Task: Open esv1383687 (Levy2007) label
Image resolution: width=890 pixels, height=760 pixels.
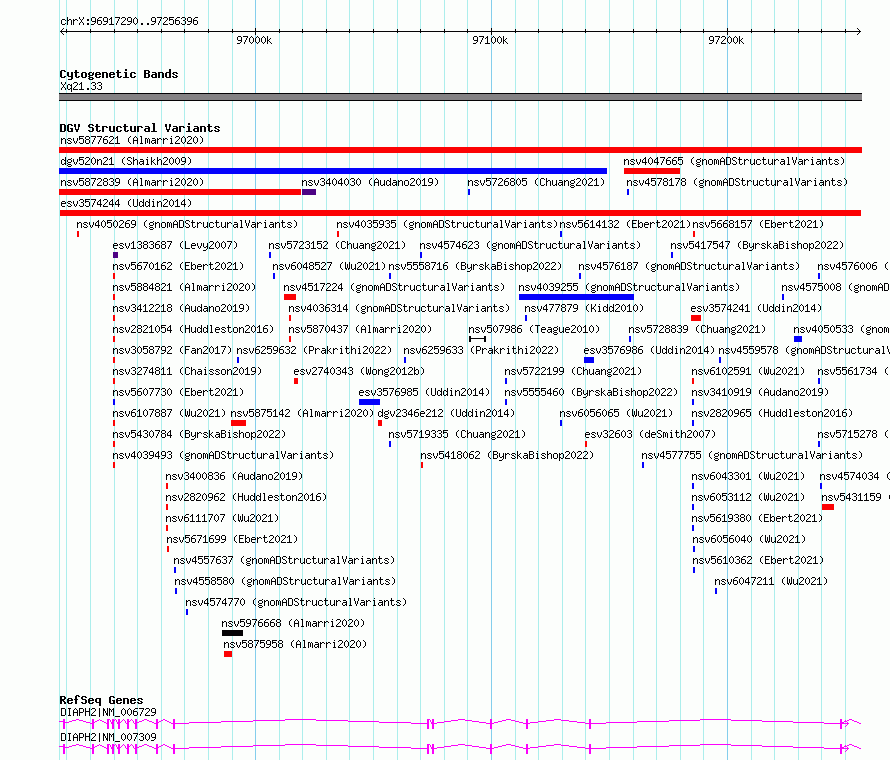Action: 175,245
